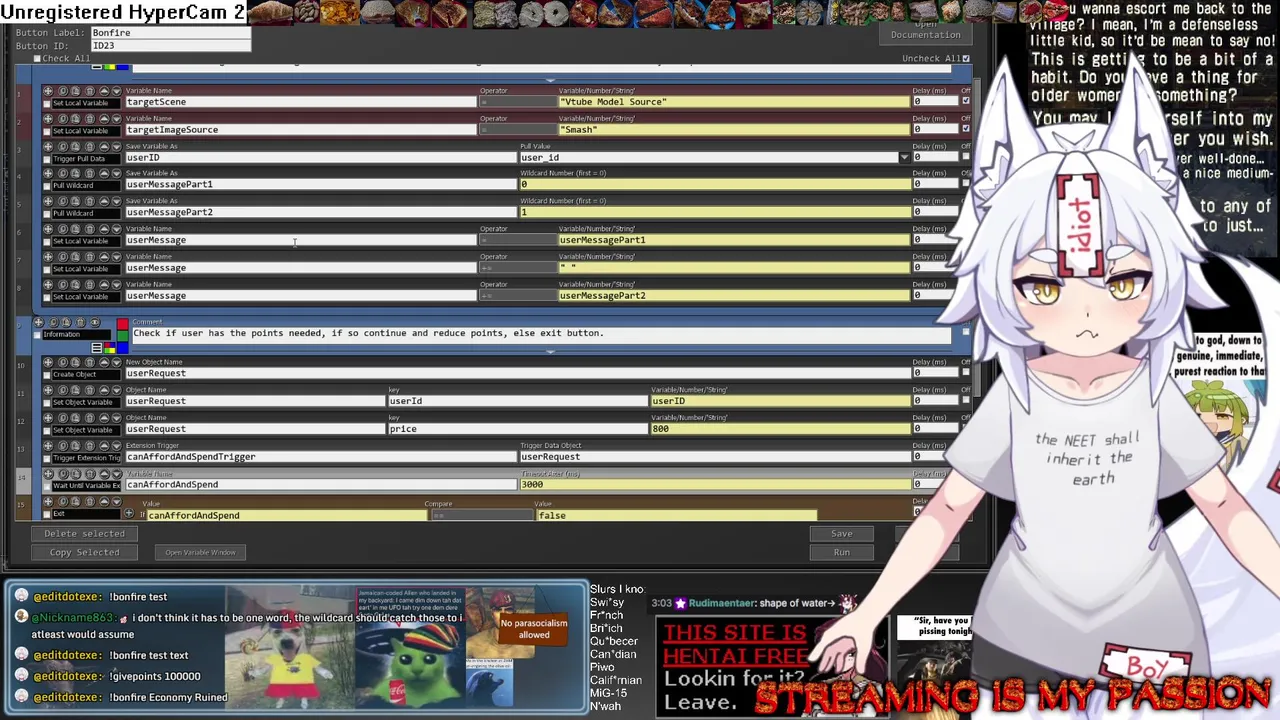Viewport: 1280px width, 720px height.
Task: Click the Delete selected button
Action: click(84, 533)
